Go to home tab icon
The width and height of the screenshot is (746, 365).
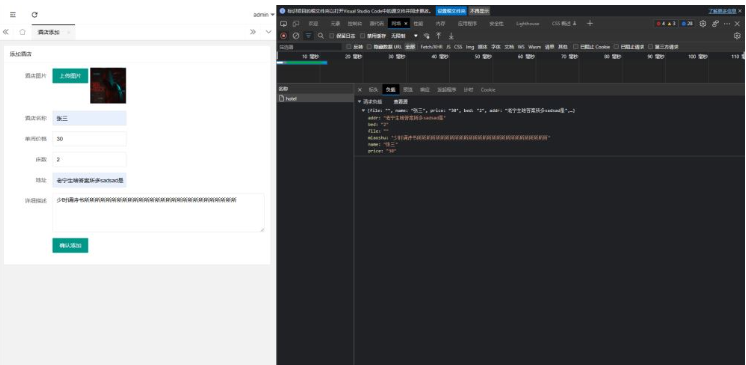[22, 32]
